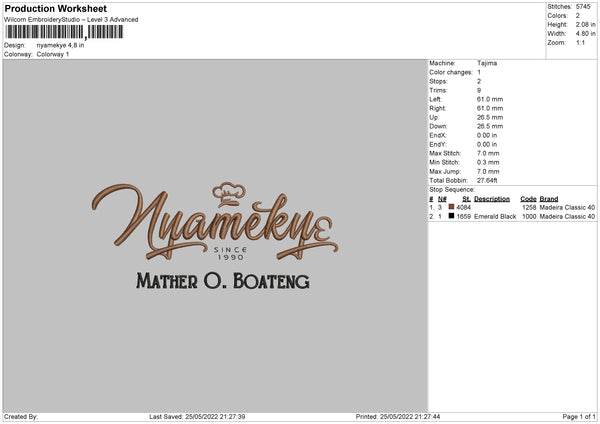
Task: Click the Brand column header
Action: point(549,199)
